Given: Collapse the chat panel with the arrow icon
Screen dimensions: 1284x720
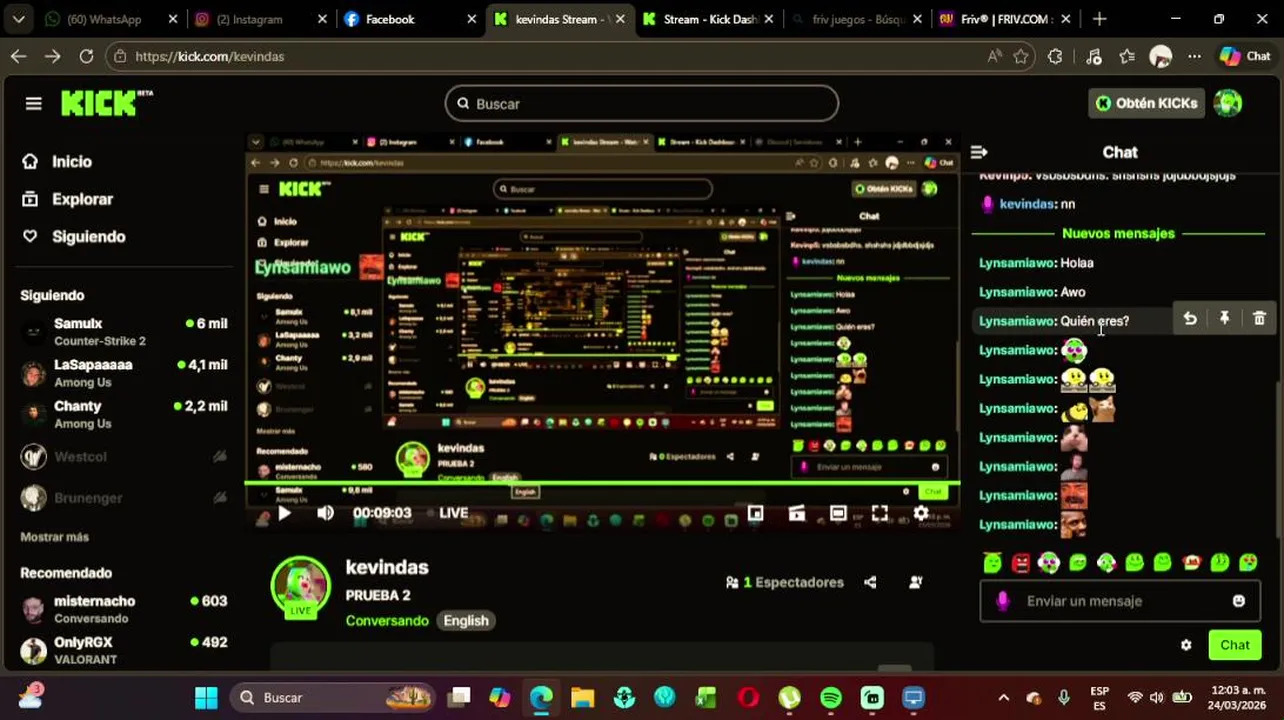Looking at the screenshot, I should coord(979,152).
